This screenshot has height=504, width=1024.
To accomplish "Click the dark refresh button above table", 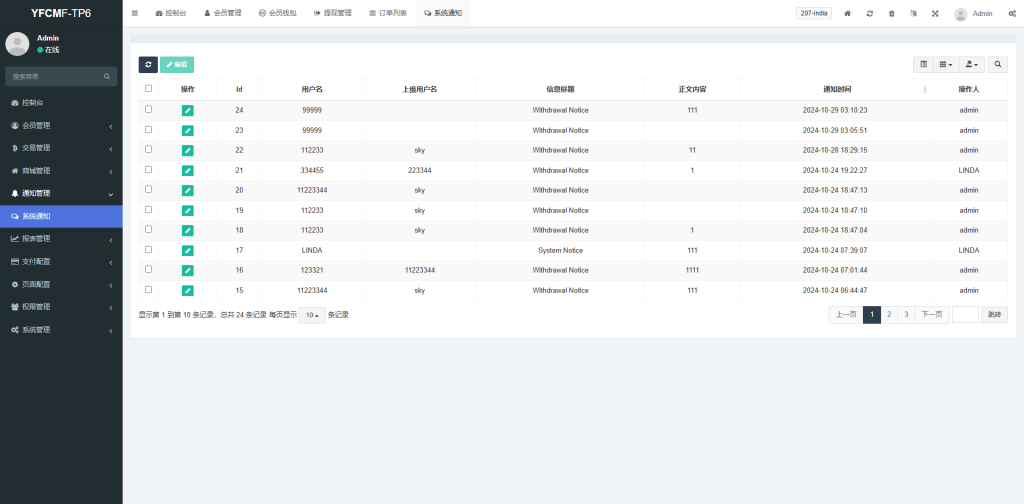I will tap(148, 64).
